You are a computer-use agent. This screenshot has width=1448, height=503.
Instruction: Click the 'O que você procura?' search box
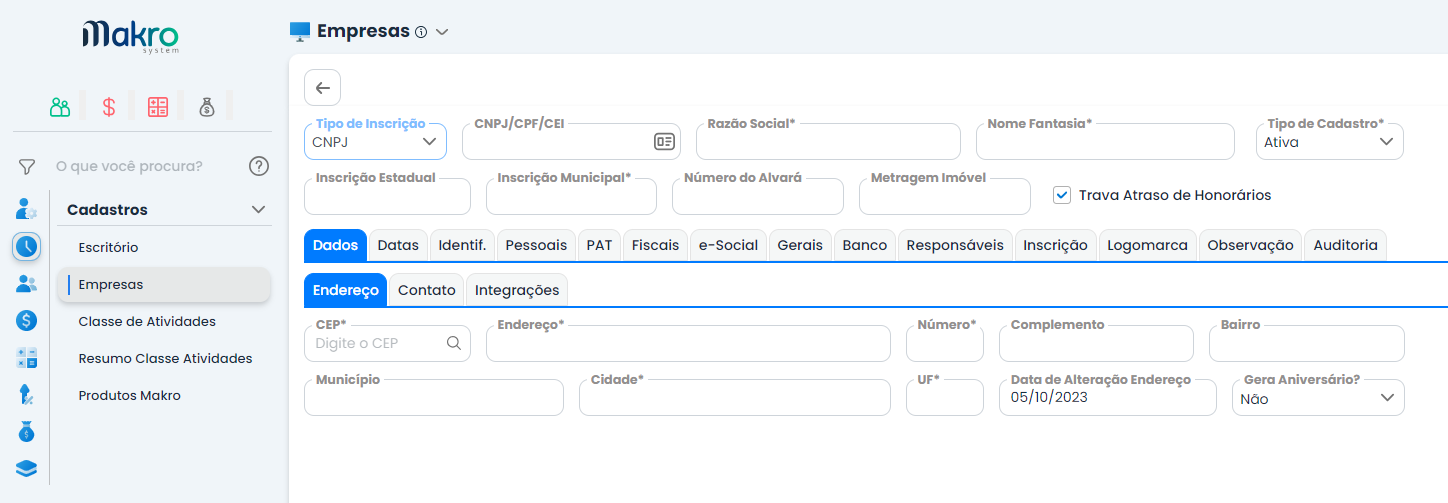pos(143,166)
